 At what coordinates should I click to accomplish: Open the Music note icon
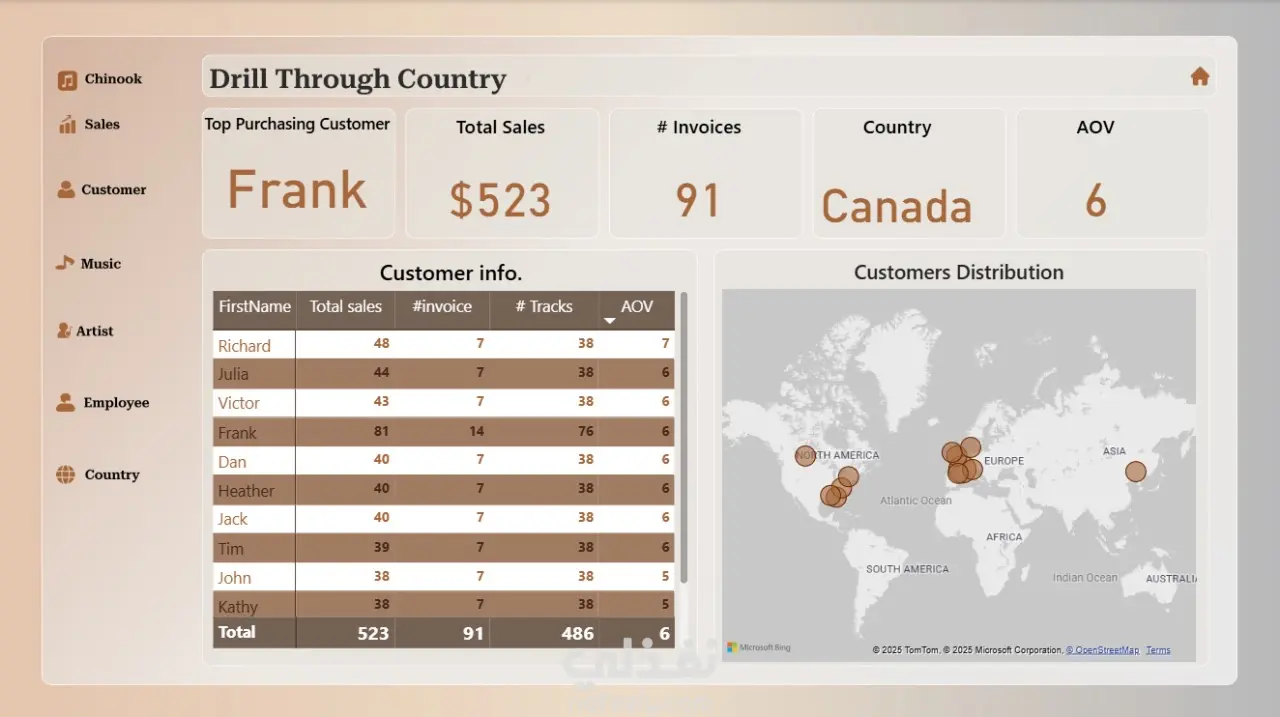tap(65, 263)
